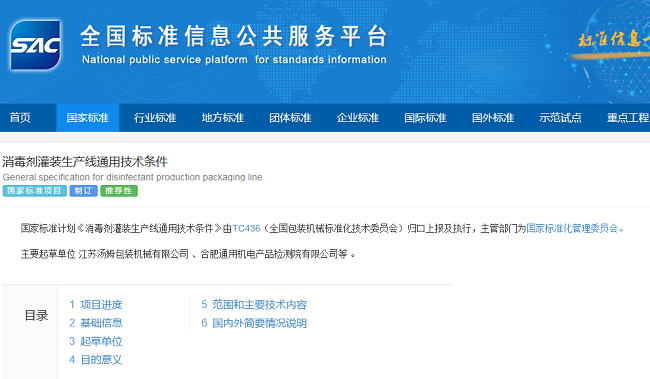Navigate to 国际标准 page
The width and height of the screenshot is (650, 379).
[x=425, y=118]
